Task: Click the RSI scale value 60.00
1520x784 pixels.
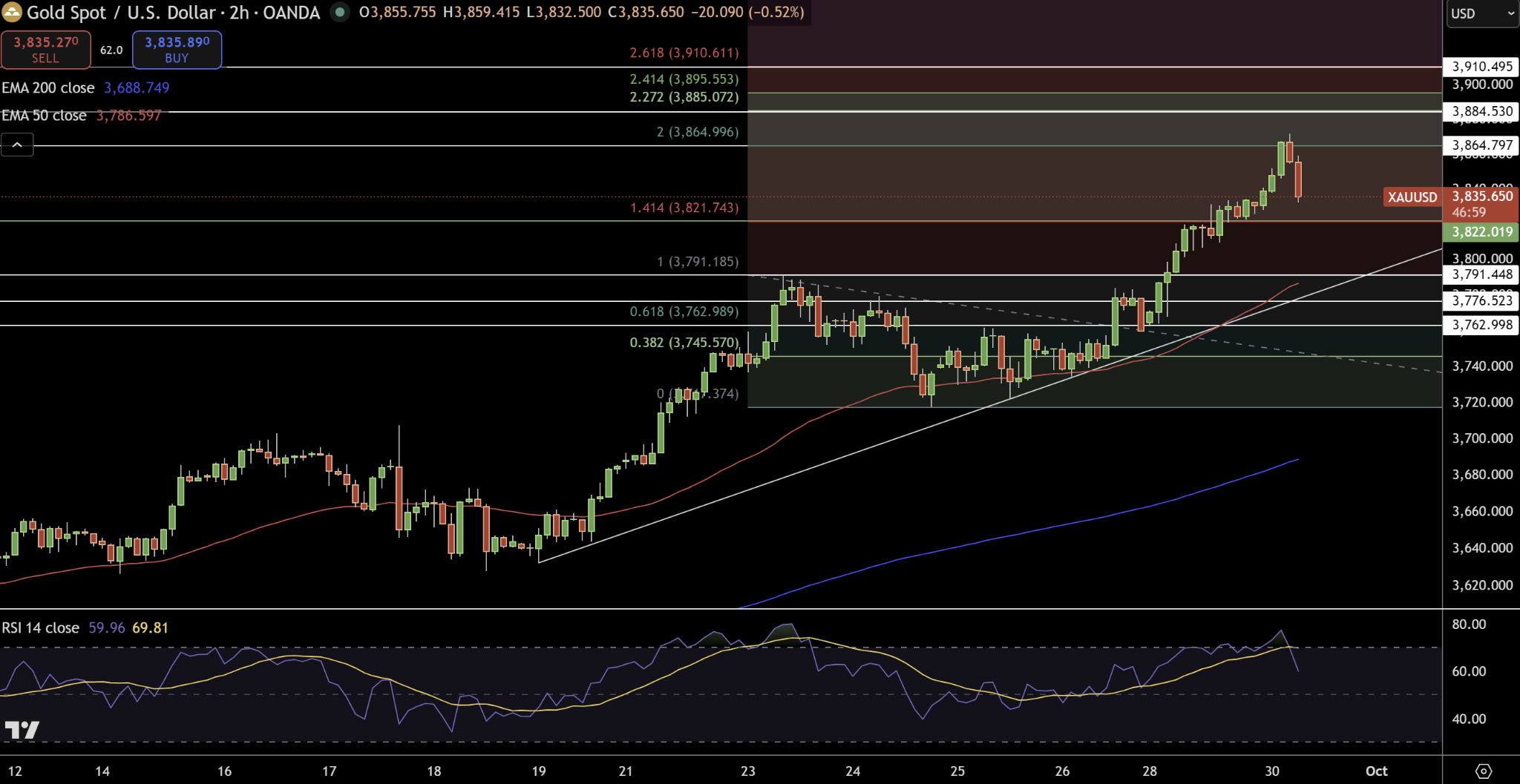Action: tap(1469, 672)
